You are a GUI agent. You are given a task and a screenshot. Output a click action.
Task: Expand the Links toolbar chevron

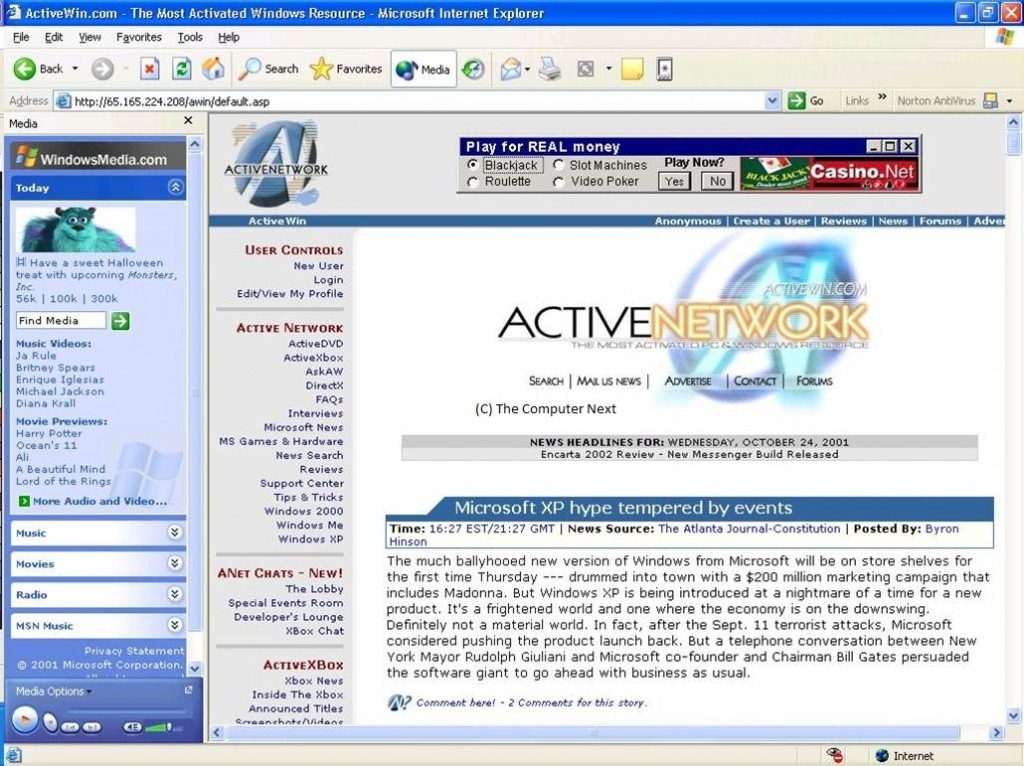click(882, 97)
